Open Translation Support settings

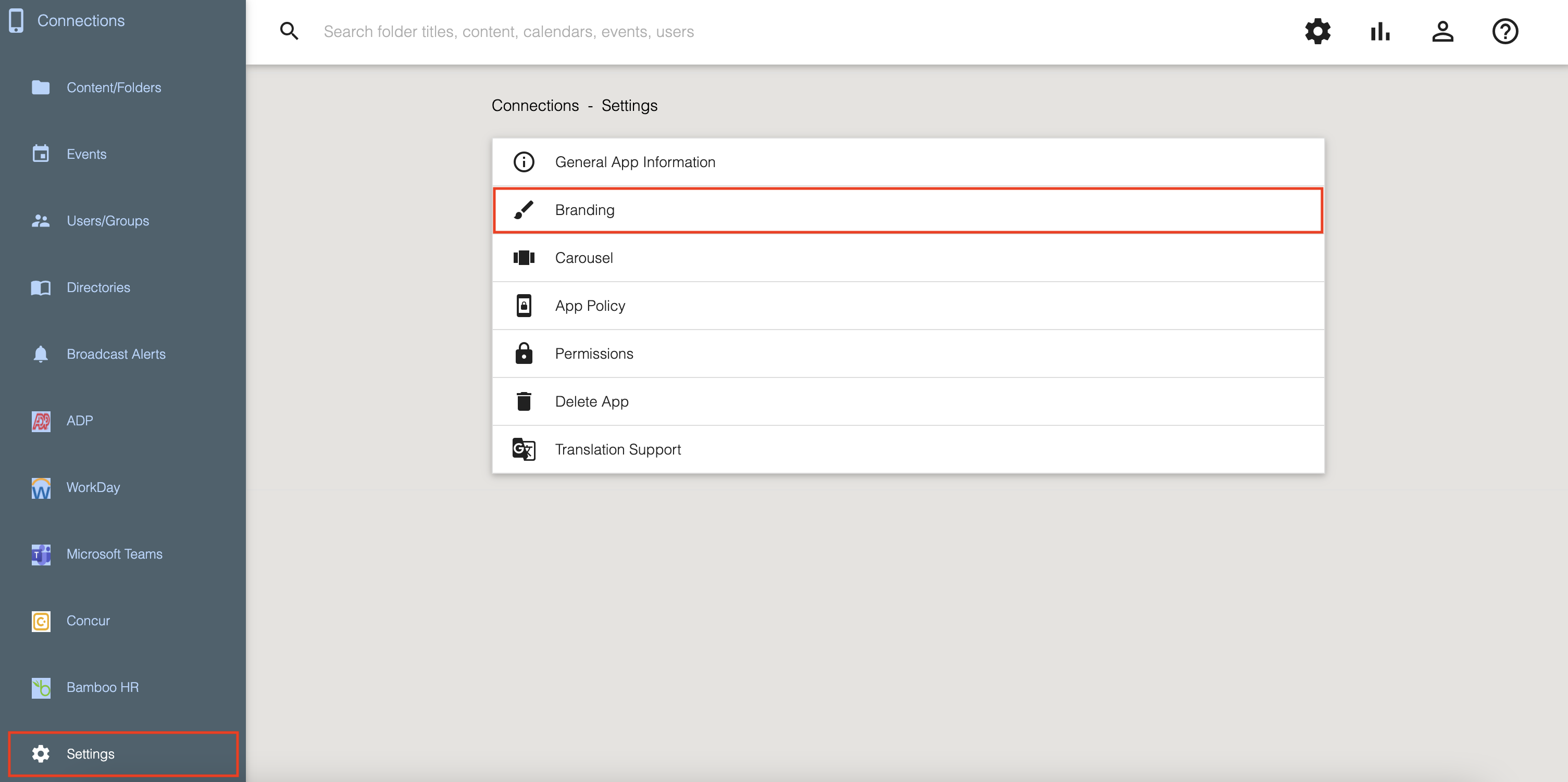coord(908,450)
